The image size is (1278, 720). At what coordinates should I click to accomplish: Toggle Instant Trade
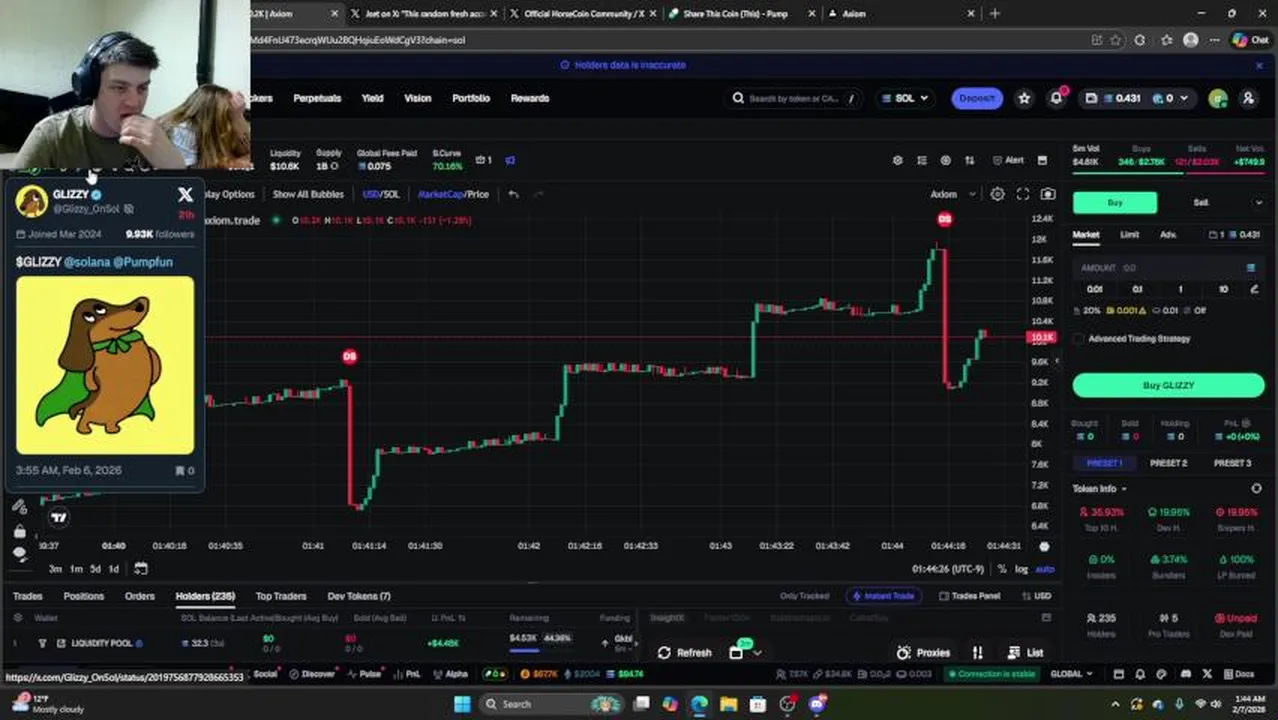(882, 596)
